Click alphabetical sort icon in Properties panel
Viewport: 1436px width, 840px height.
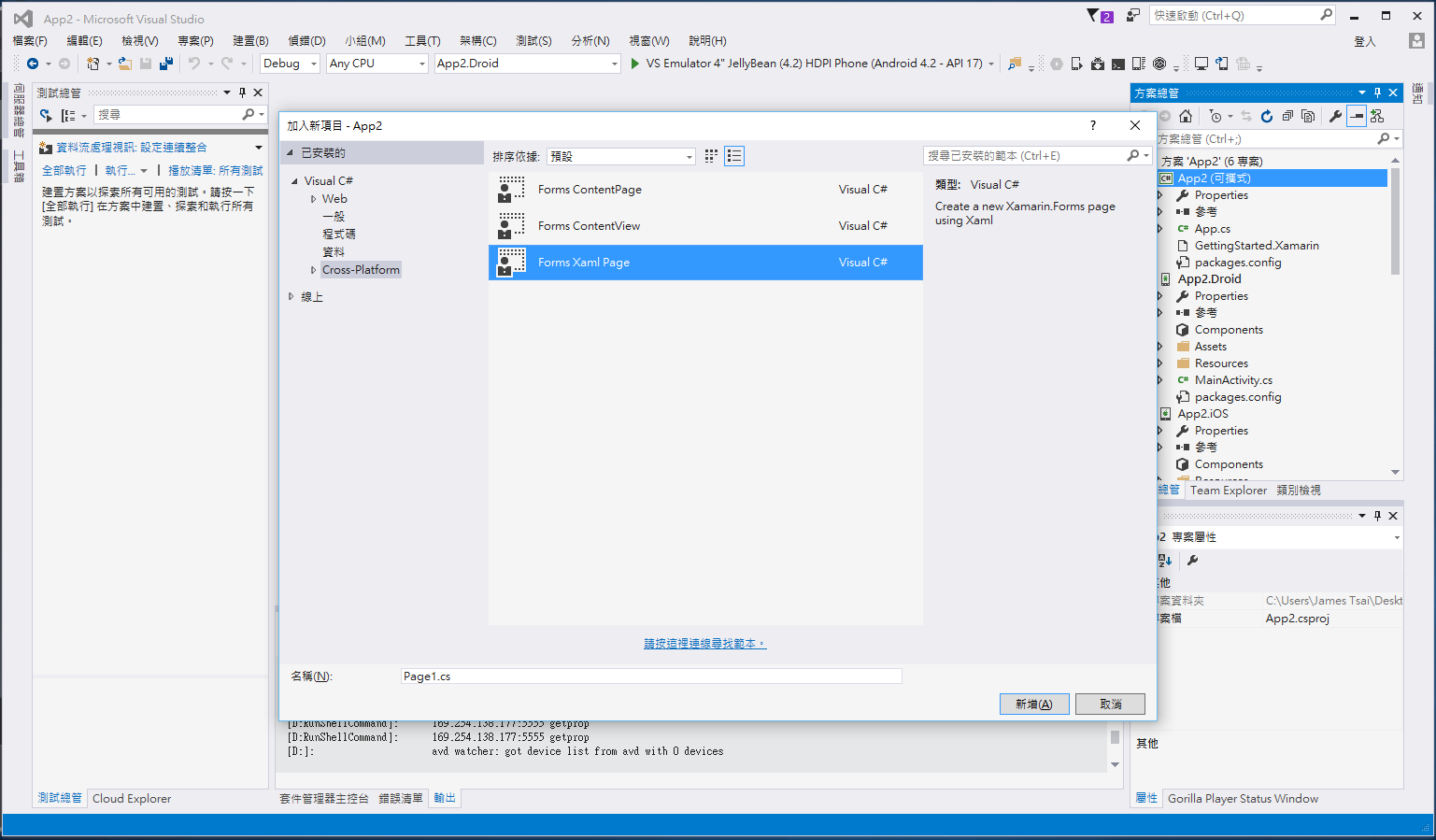click(1165, 560)
